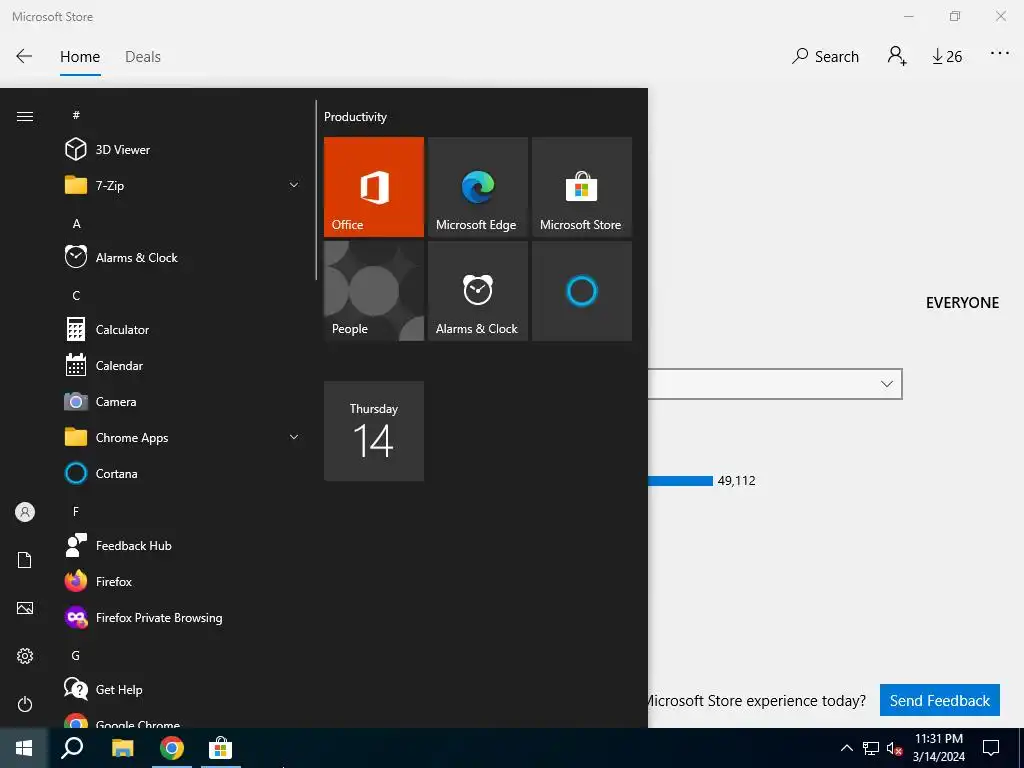Click the Windows Start button
The height and width of the screenshot is (768, 1024).
tap(24, 748)
